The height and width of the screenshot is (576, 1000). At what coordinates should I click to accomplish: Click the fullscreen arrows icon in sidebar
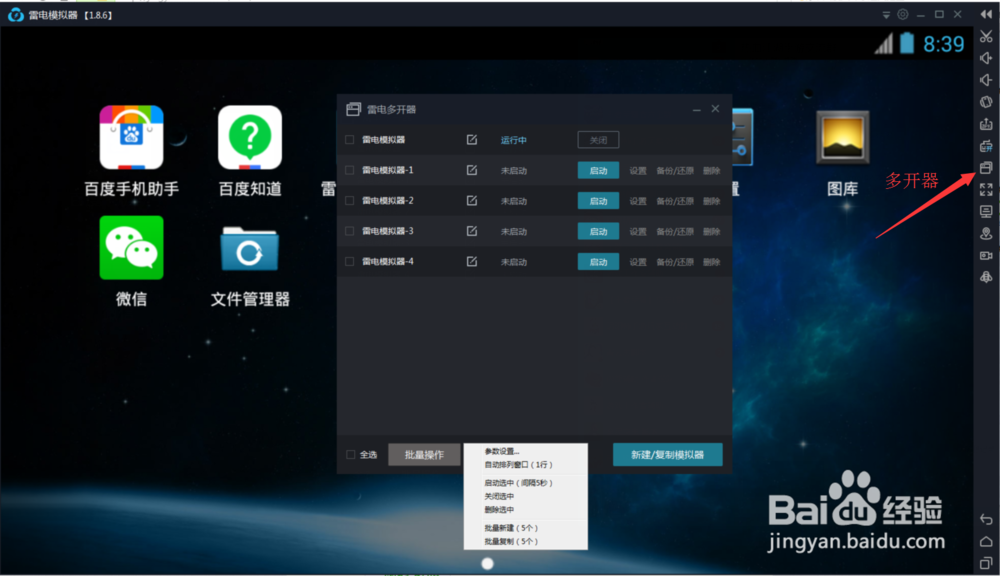(x=986, y=189)
